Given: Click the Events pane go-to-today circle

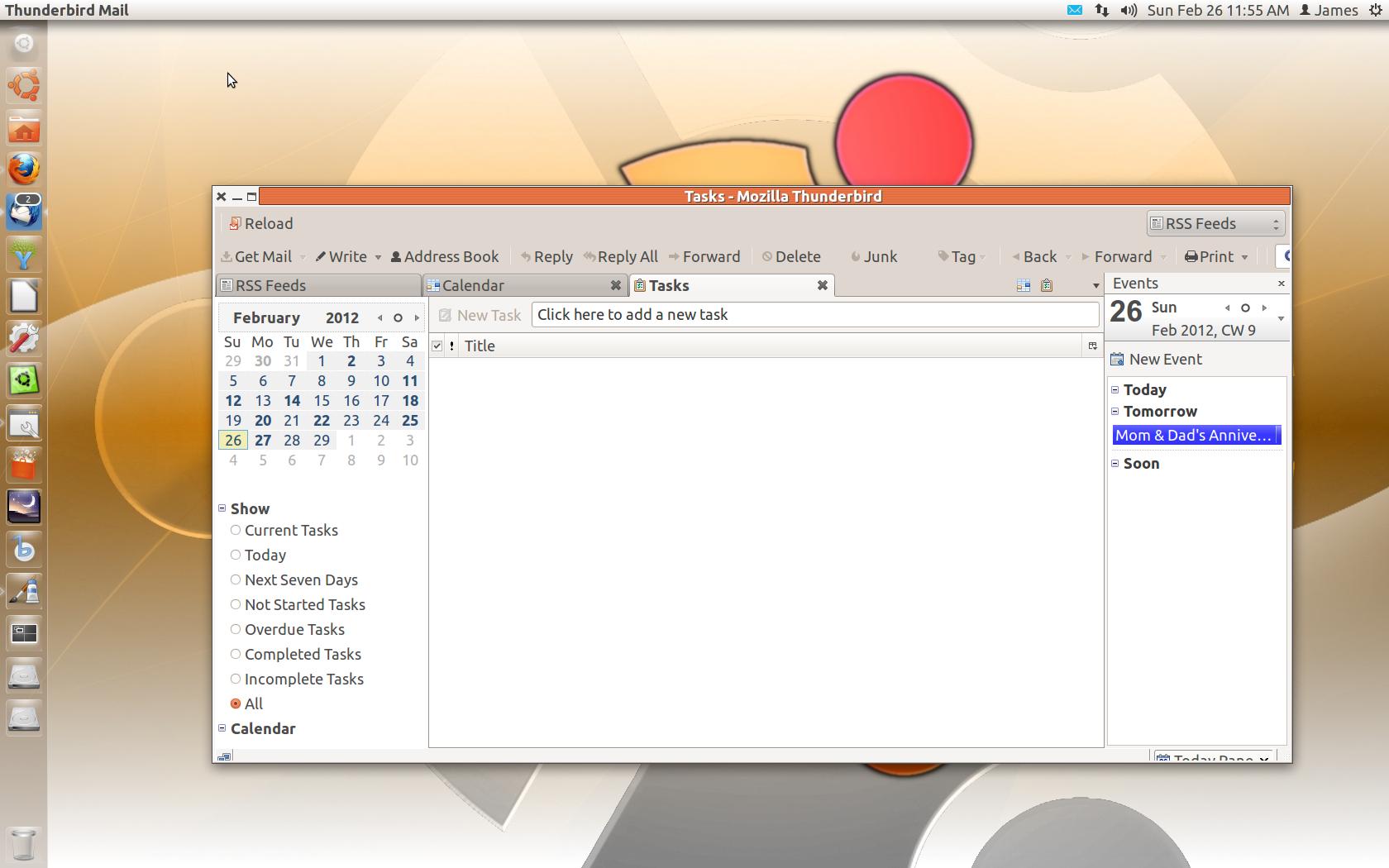Looking at the screenshot, I should pos(1245,308).
